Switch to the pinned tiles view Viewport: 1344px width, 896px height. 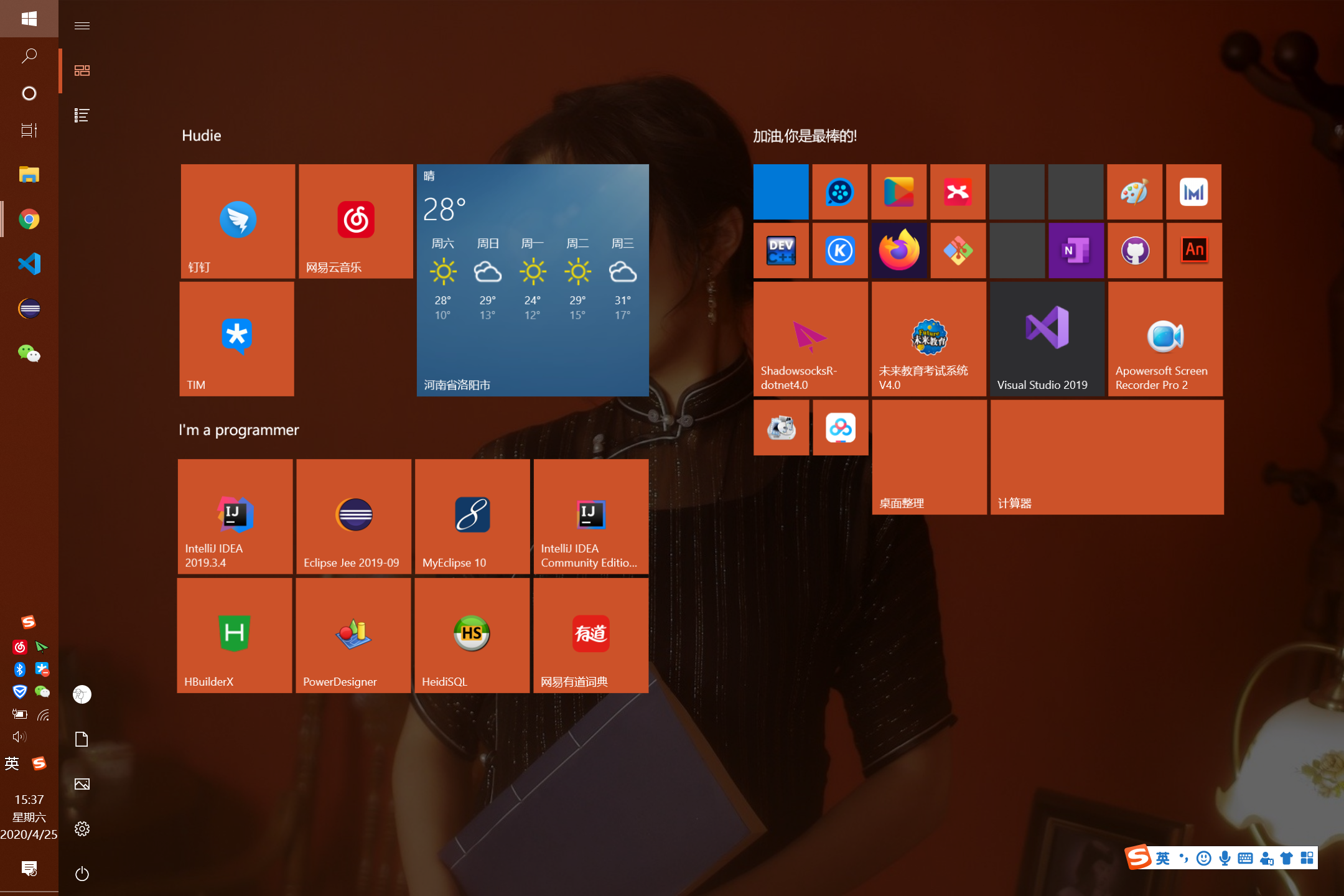(x=82, y=70)
